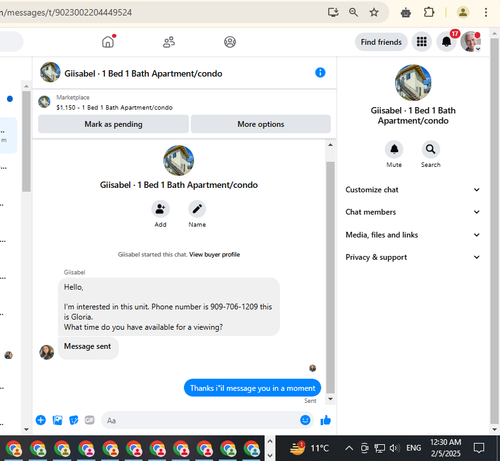The image size is (500, 461).
Task: Click the page scrollbar down arrow
Action: [x=494, y=429]
